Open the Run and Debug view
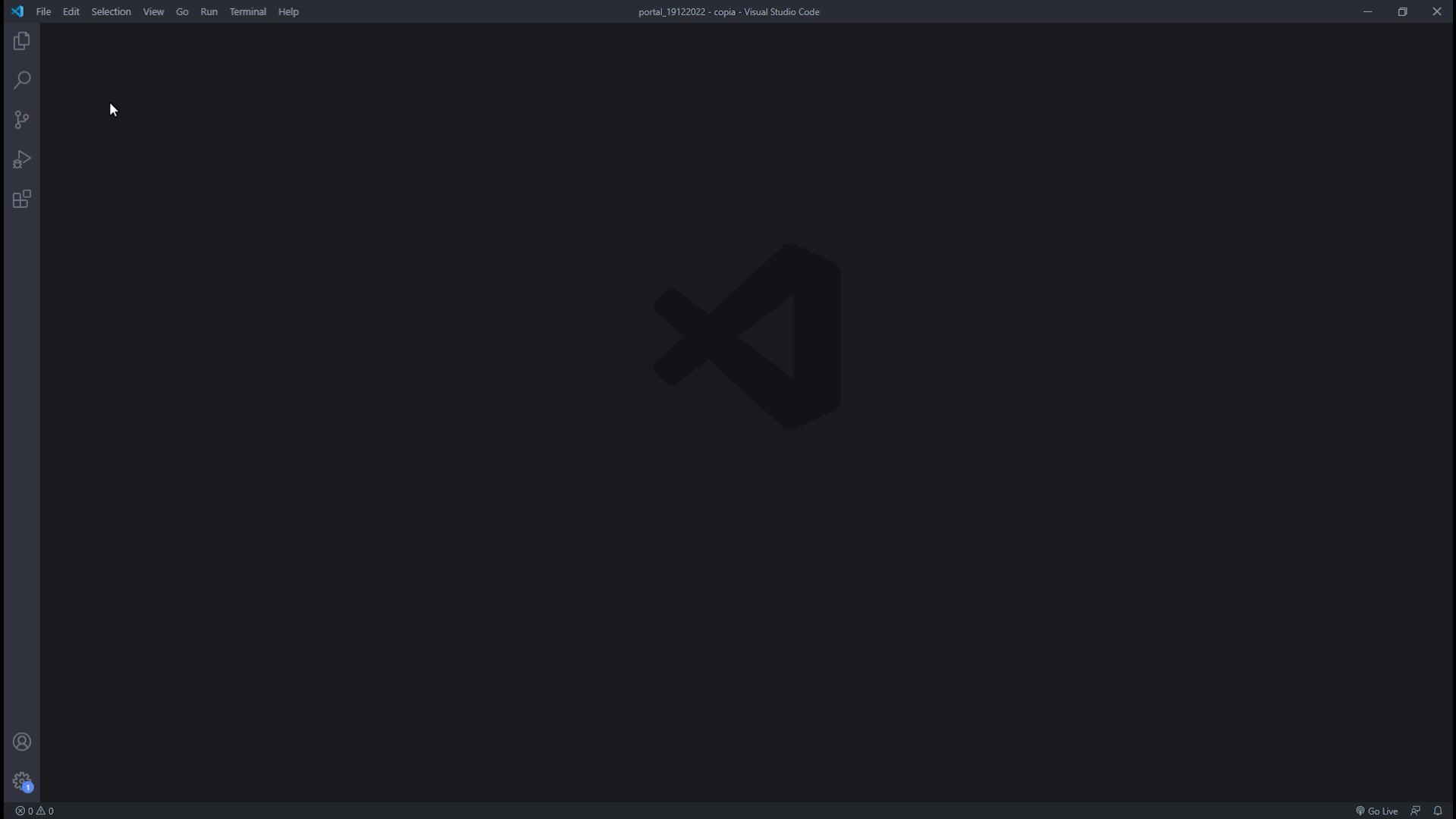The image size is (1456, 819). pyautogui.click(x=22, y=159)
